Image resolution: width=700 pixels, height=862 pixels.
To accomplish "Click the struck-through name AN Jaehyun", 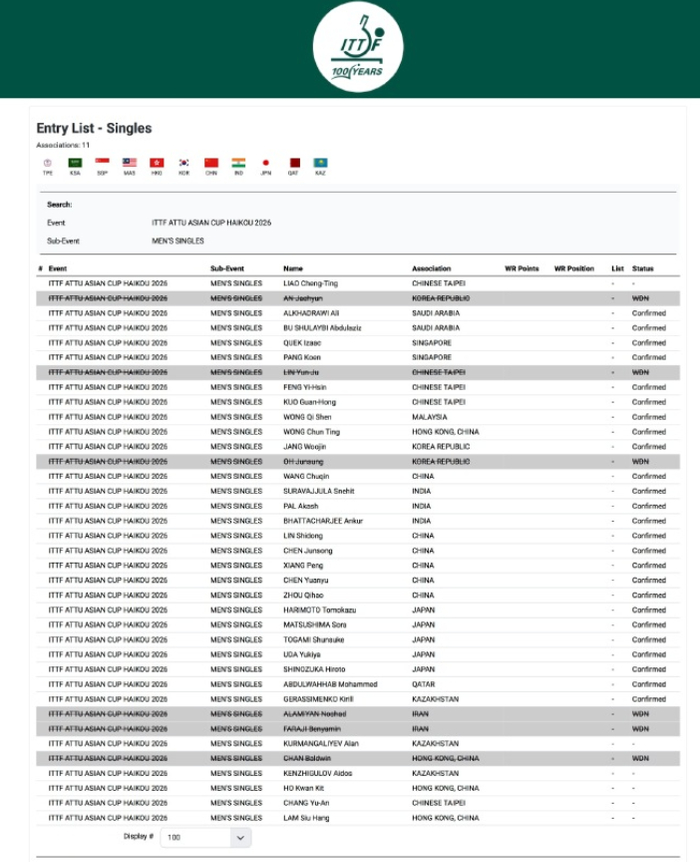I will [x=303, y=299].
